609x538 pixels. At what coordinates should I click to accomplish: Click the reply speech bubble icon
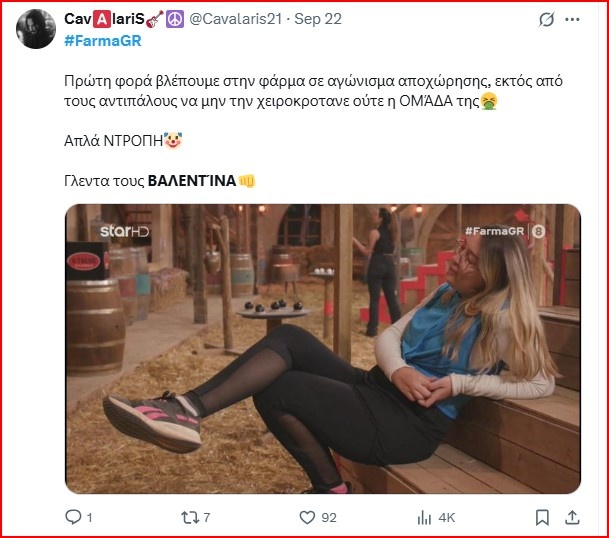point(72,517)
